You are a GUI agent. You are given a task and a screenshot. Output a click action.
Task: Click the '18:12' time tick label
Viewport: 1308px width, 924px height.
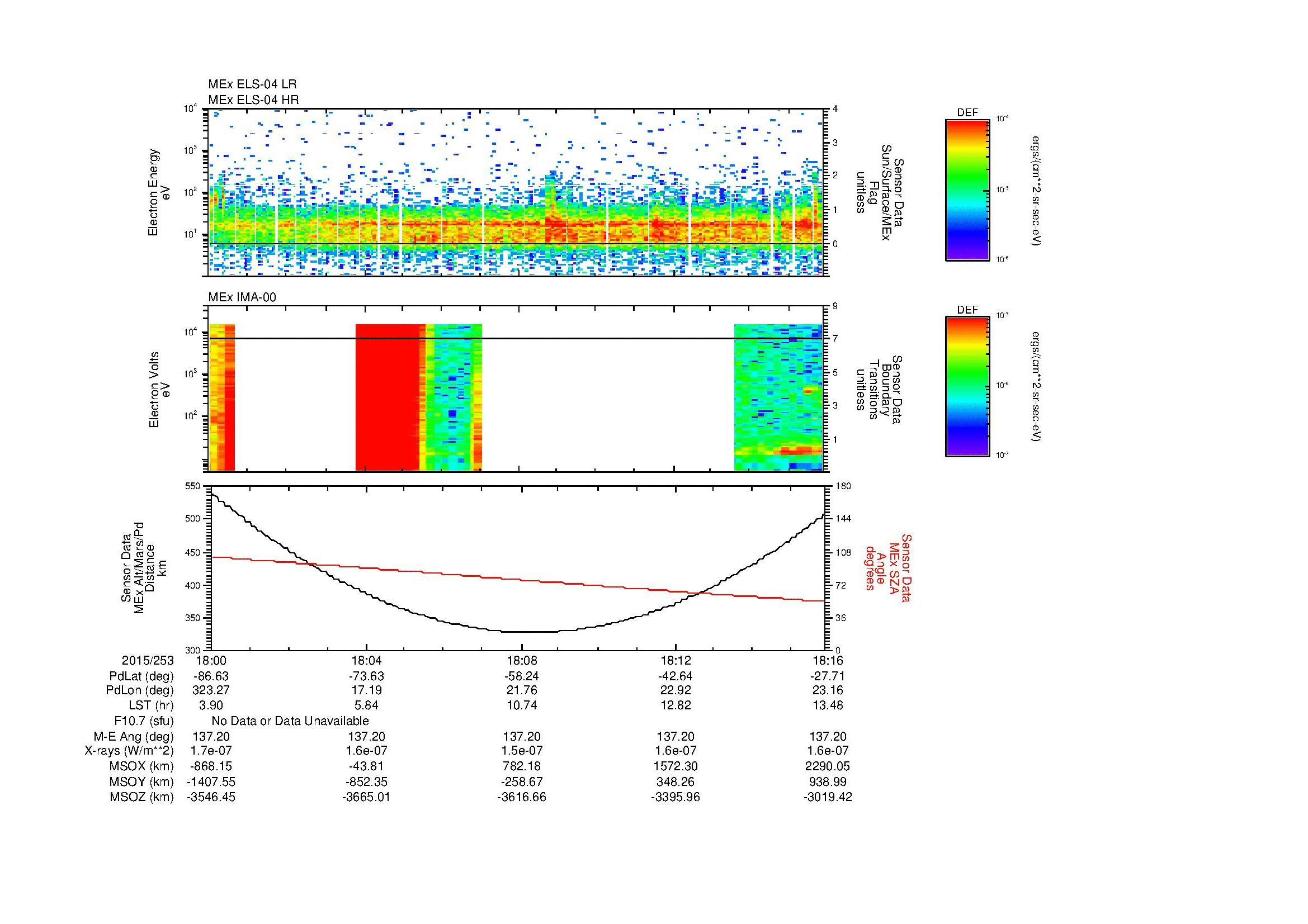676,660
